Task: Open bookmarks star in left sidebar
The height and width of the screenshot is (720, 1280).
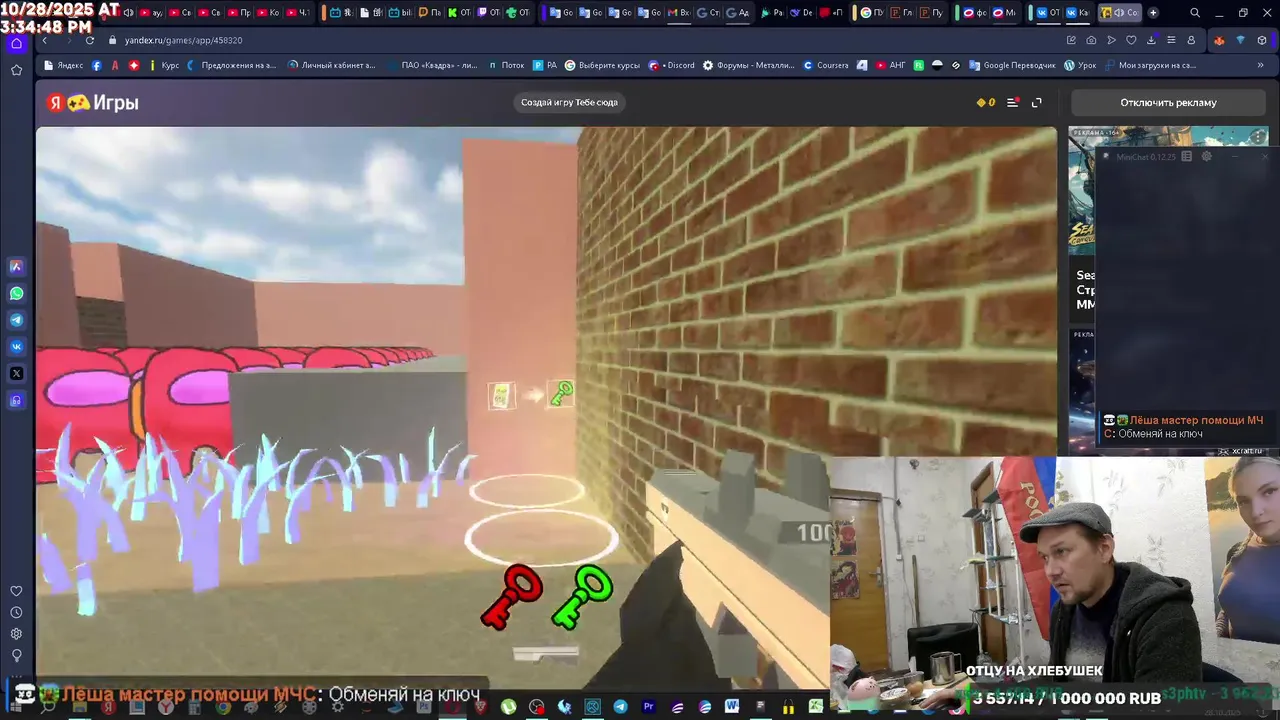Action: pyautogui.click(x=16, y=70)
